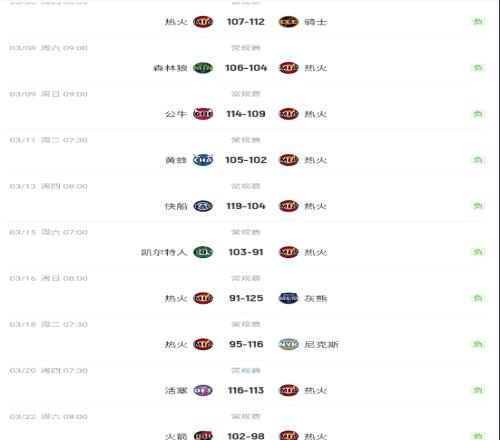Screen dimensions: 500x440
Task: Click the 凯尔特人 team name
Action: tap(164, 252)
